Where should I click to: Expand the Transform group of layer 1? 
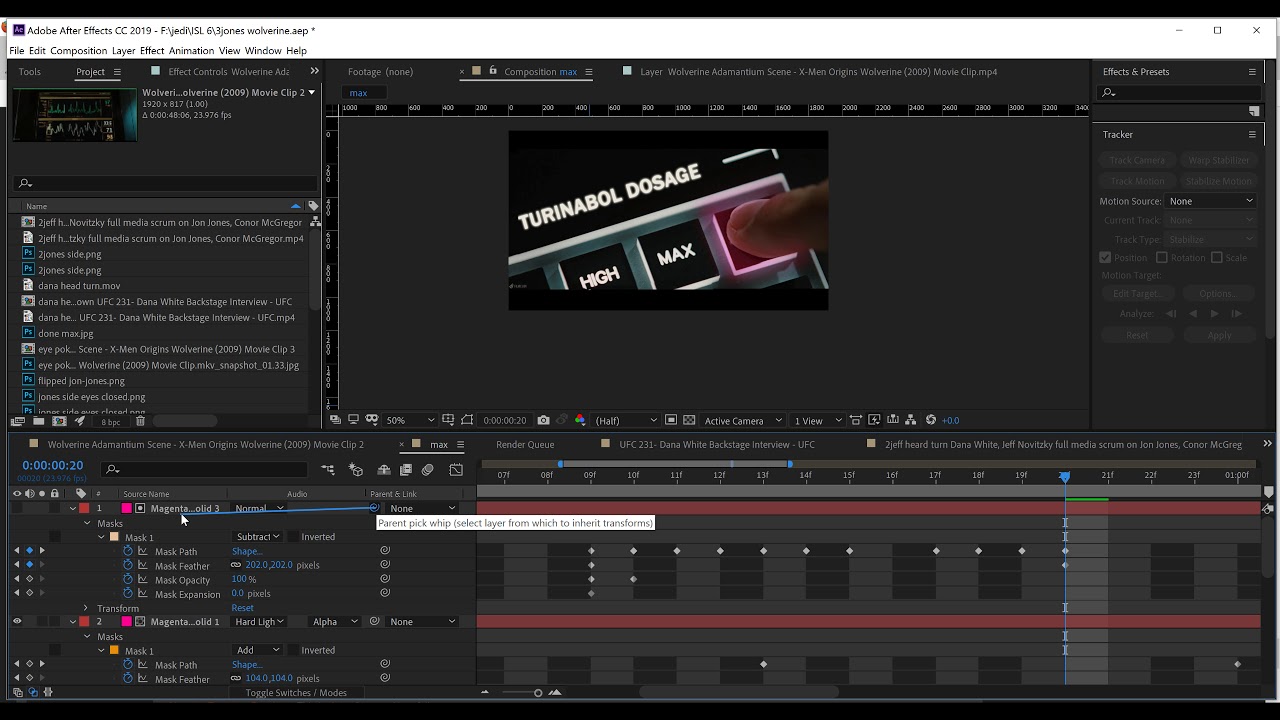click(86, 608)
